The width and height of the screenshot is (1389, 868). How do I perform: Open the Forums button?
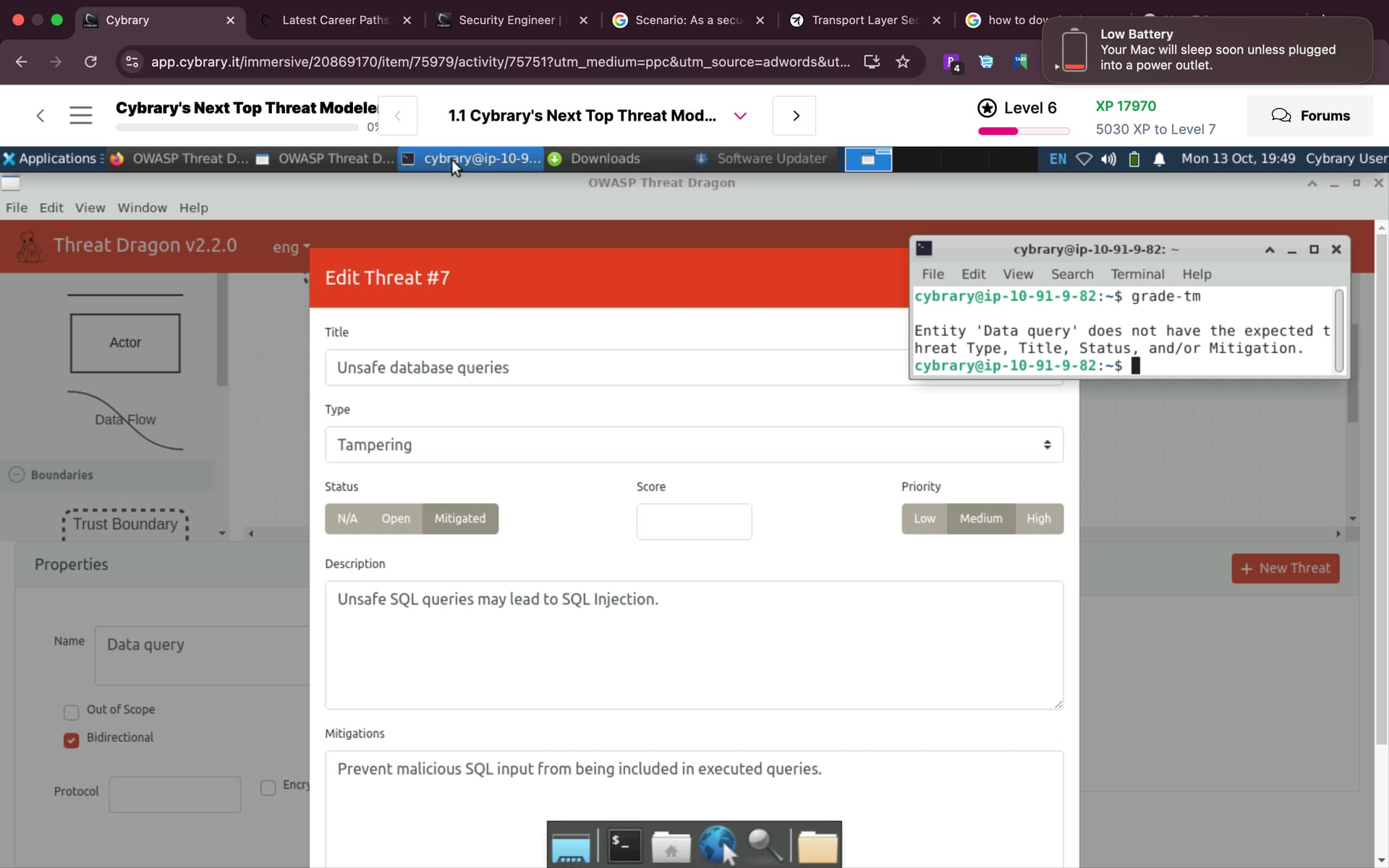click(1309, 116)
